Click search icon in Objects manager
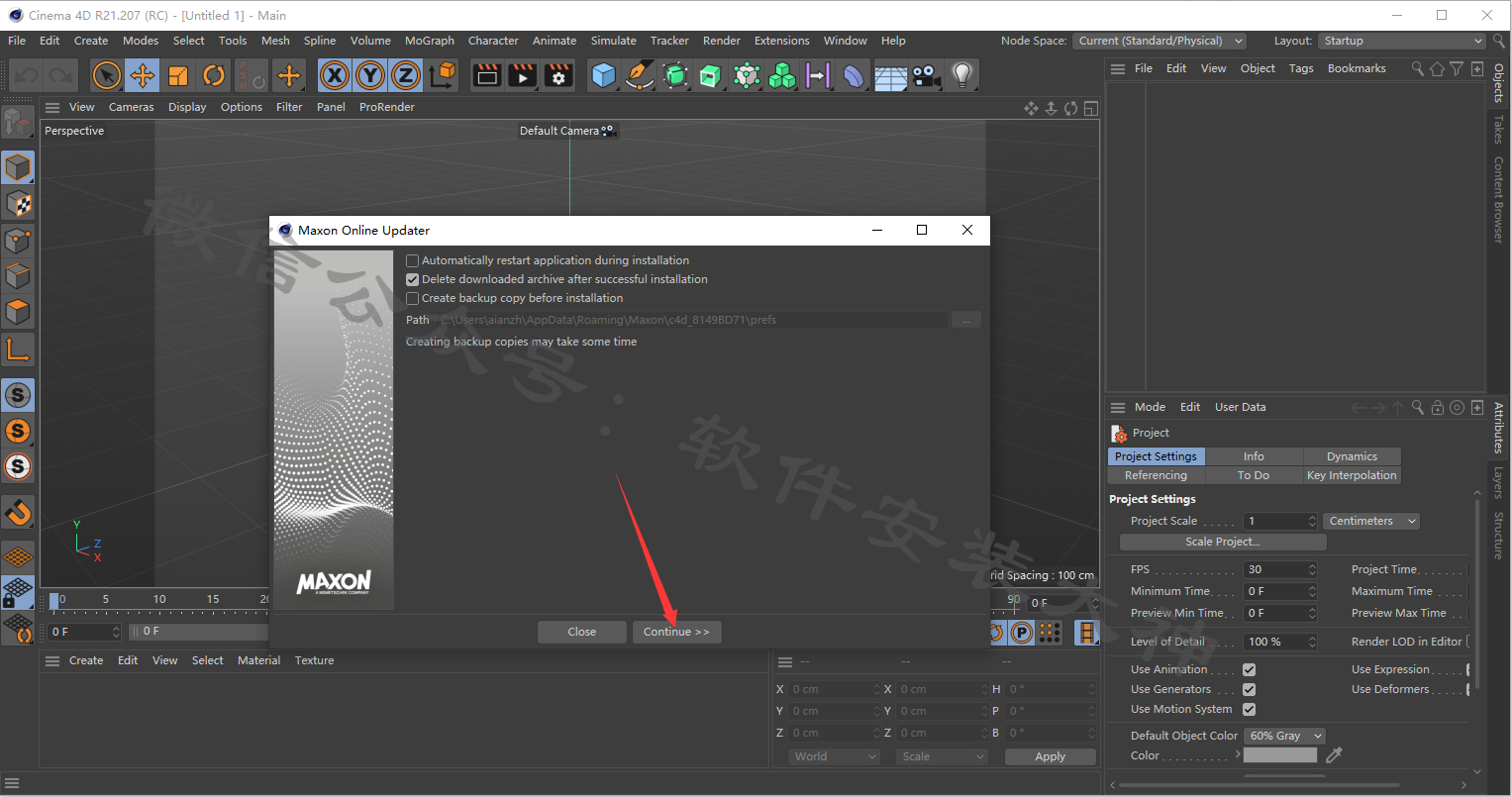Screen dimensions: 1512x797 [1418, 68]
